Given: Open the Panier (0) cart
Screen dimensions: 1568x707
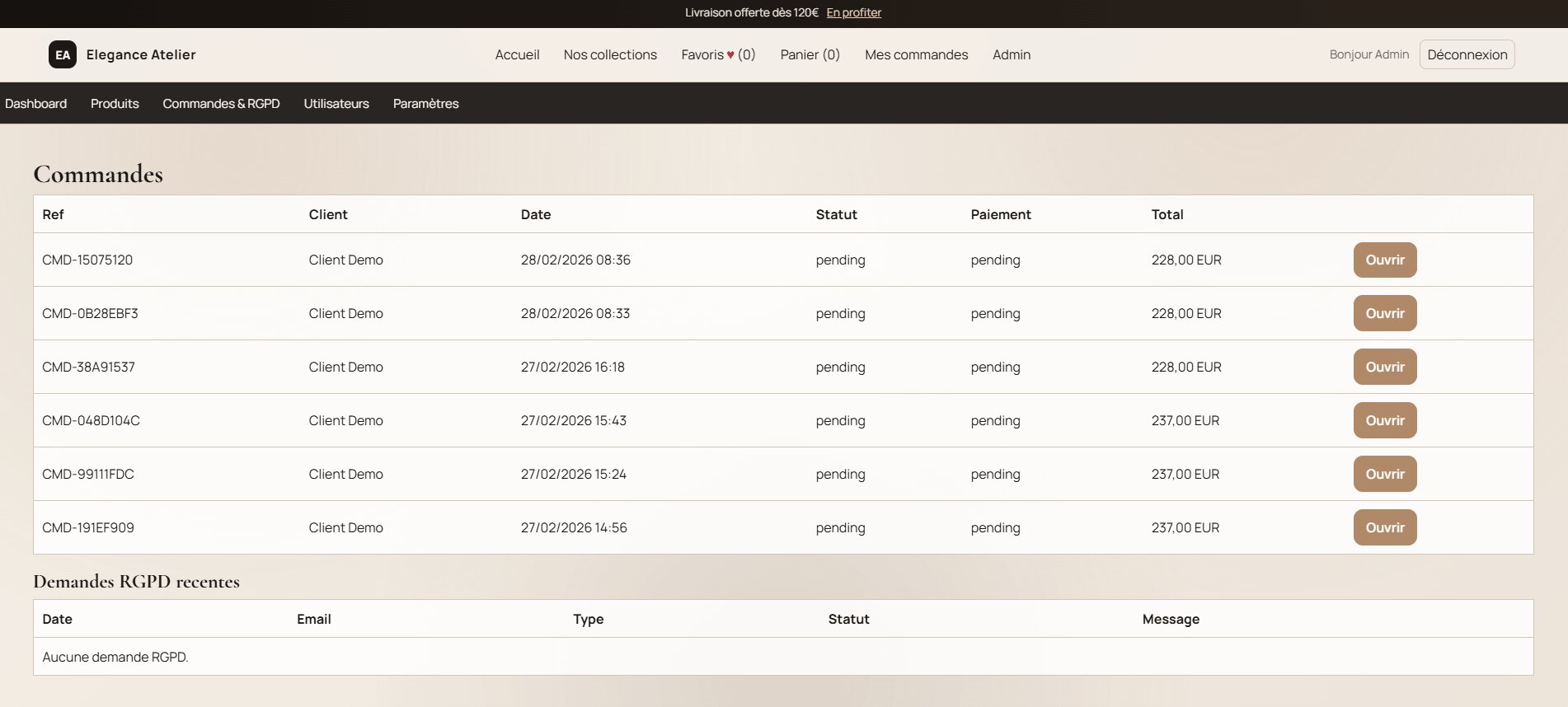Looking at the screenshot, I should (810, 54).
